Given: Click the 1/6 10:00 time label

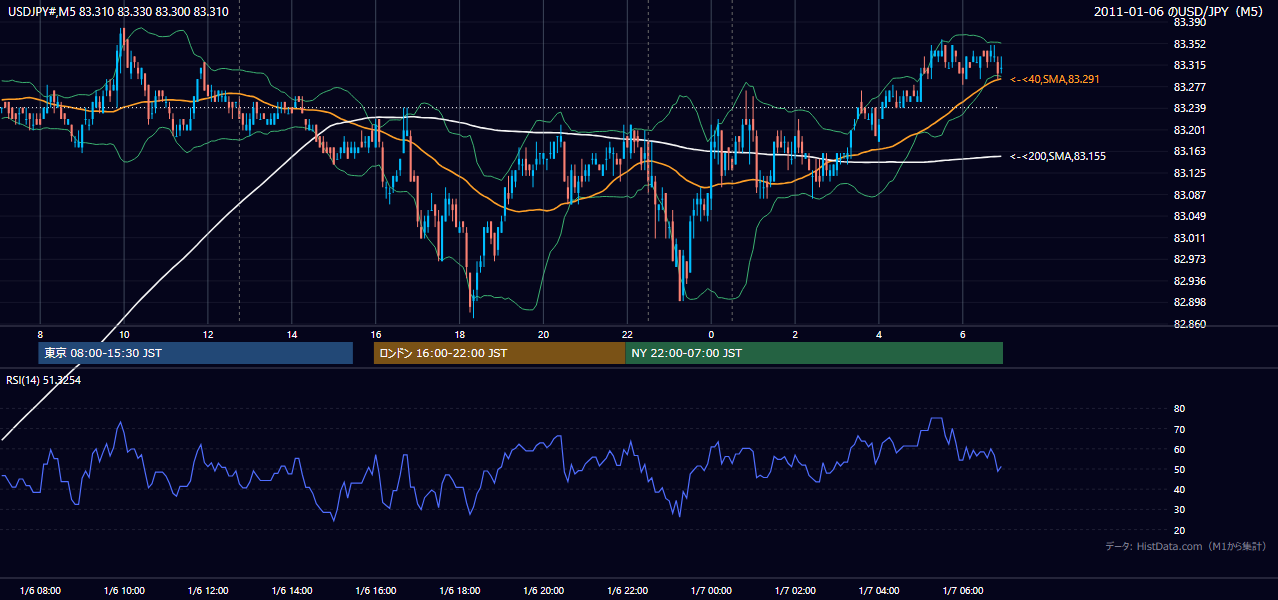Looking at the screenshot, I should click(x=124, y=591).
